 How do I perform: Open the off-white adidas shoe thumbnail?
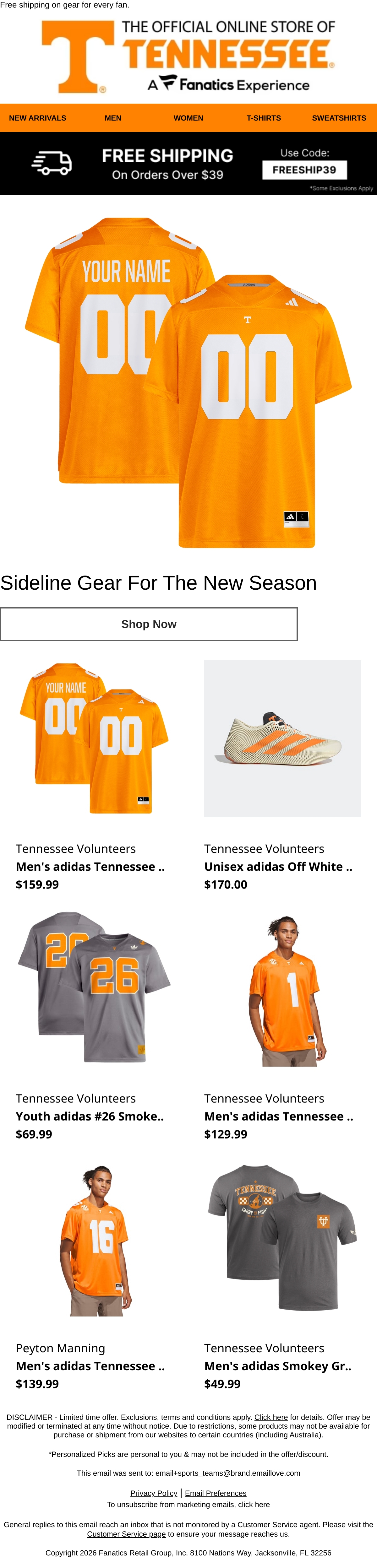point(283,738)
